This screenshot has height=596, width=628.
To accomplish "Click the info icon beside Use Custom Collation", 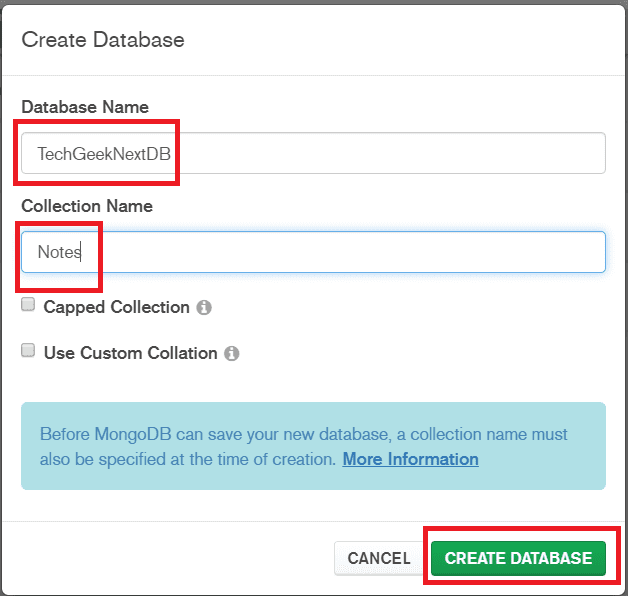I will [x=231, y=353].
